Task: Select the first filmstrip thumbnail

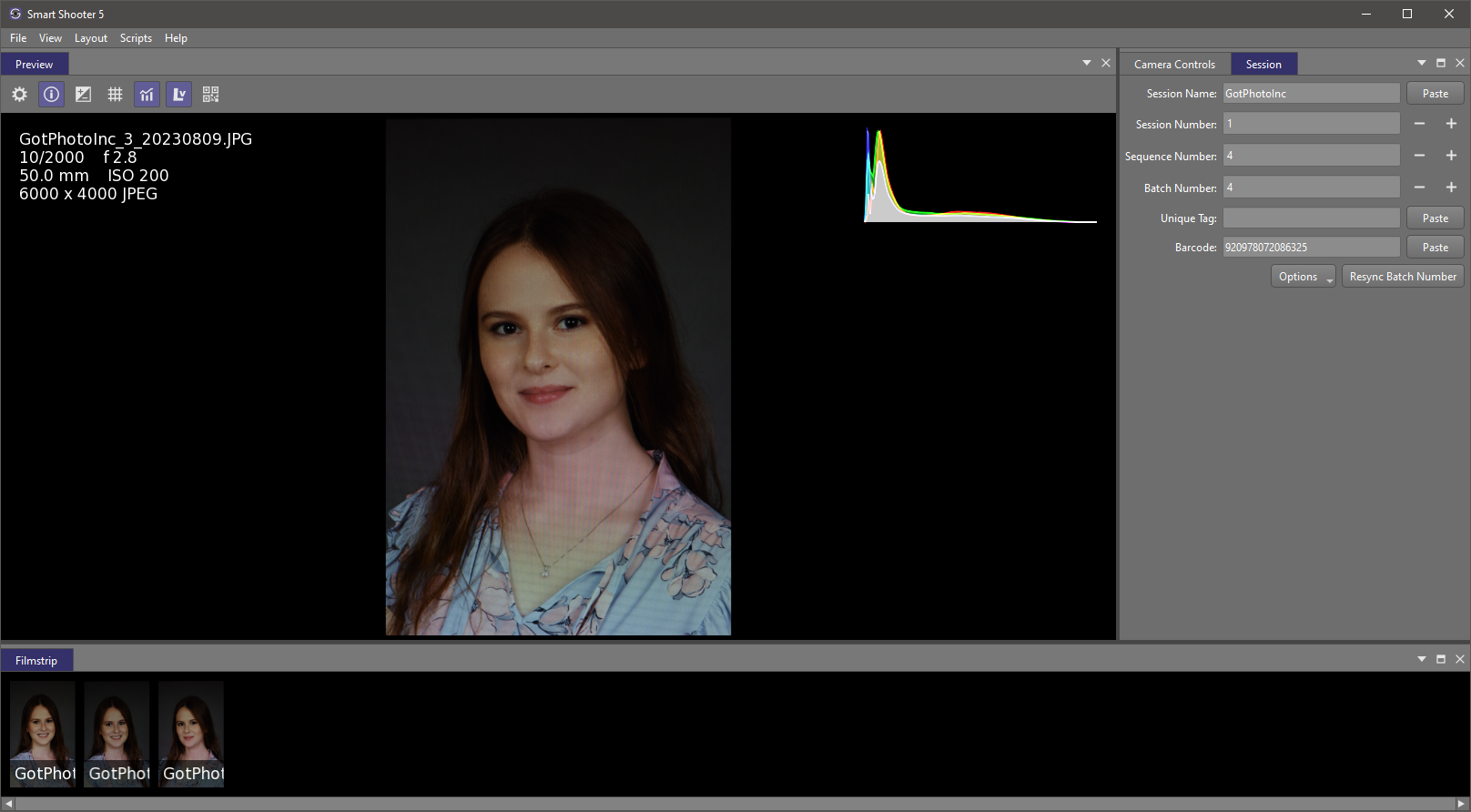Action: point(43,734)
